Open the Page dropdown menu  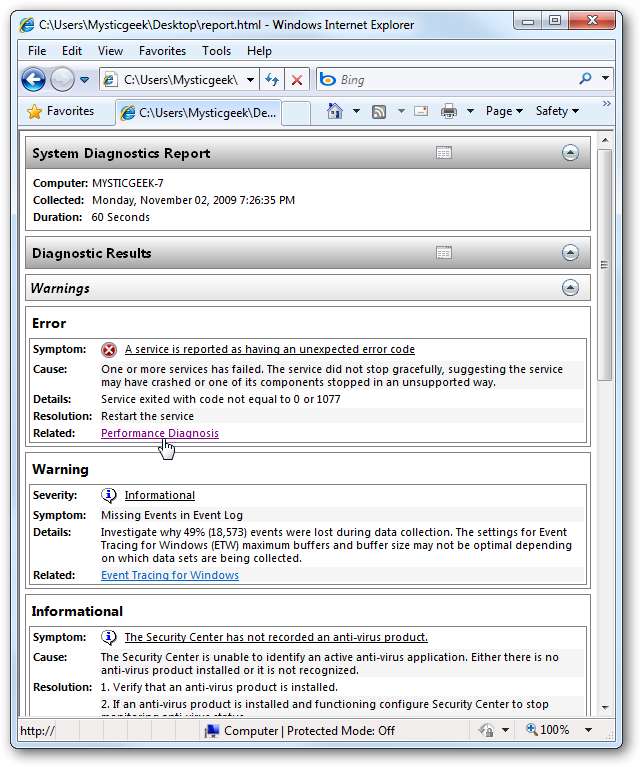tap(503, 112)
